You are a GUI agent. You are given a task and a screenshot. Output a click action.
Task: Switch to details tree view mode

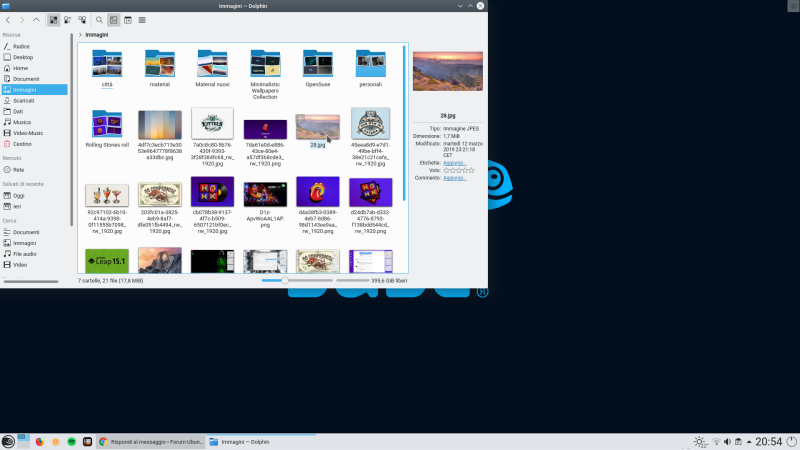coord(82,20)
